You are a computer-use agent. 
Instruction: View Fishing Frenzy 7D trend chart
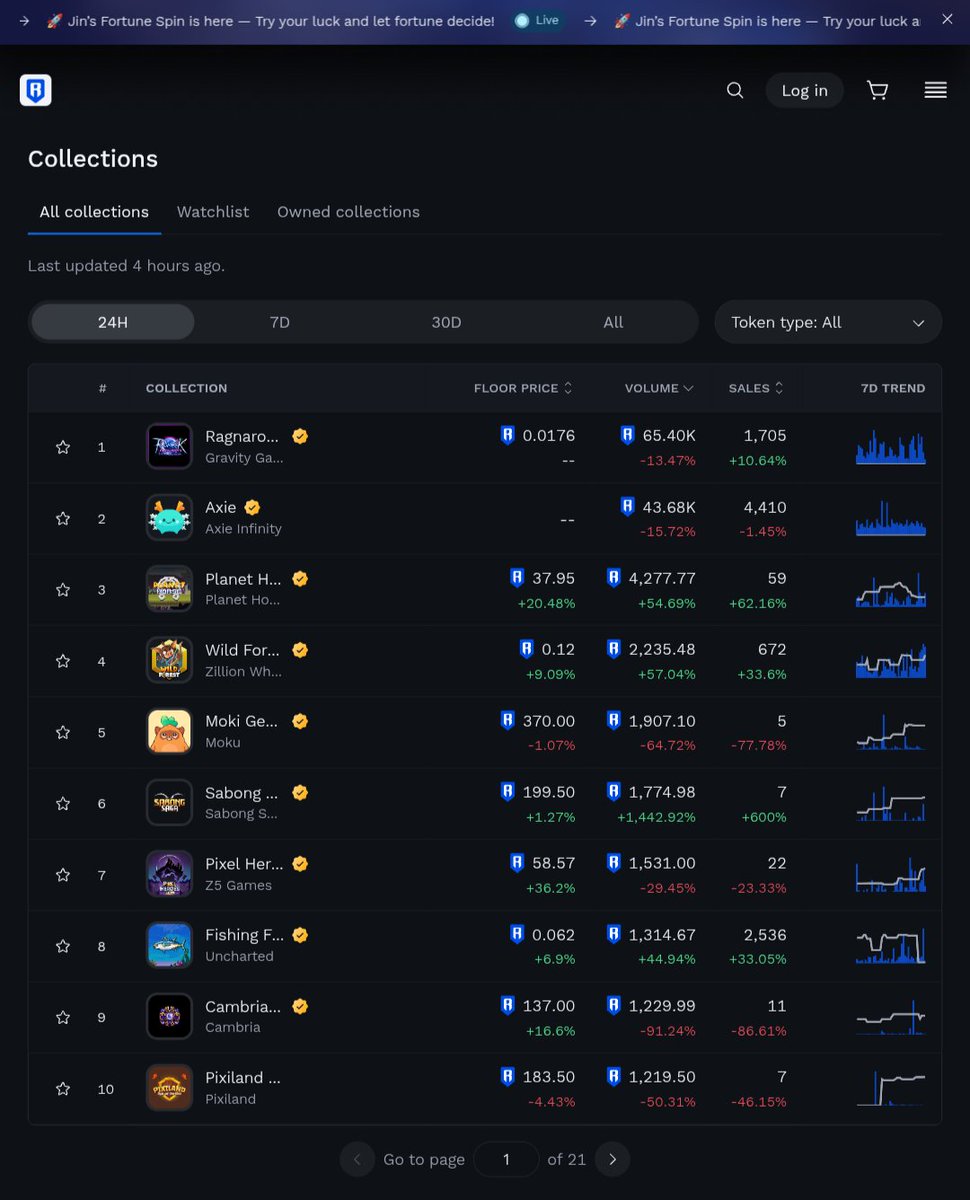[x=891, y=946]
